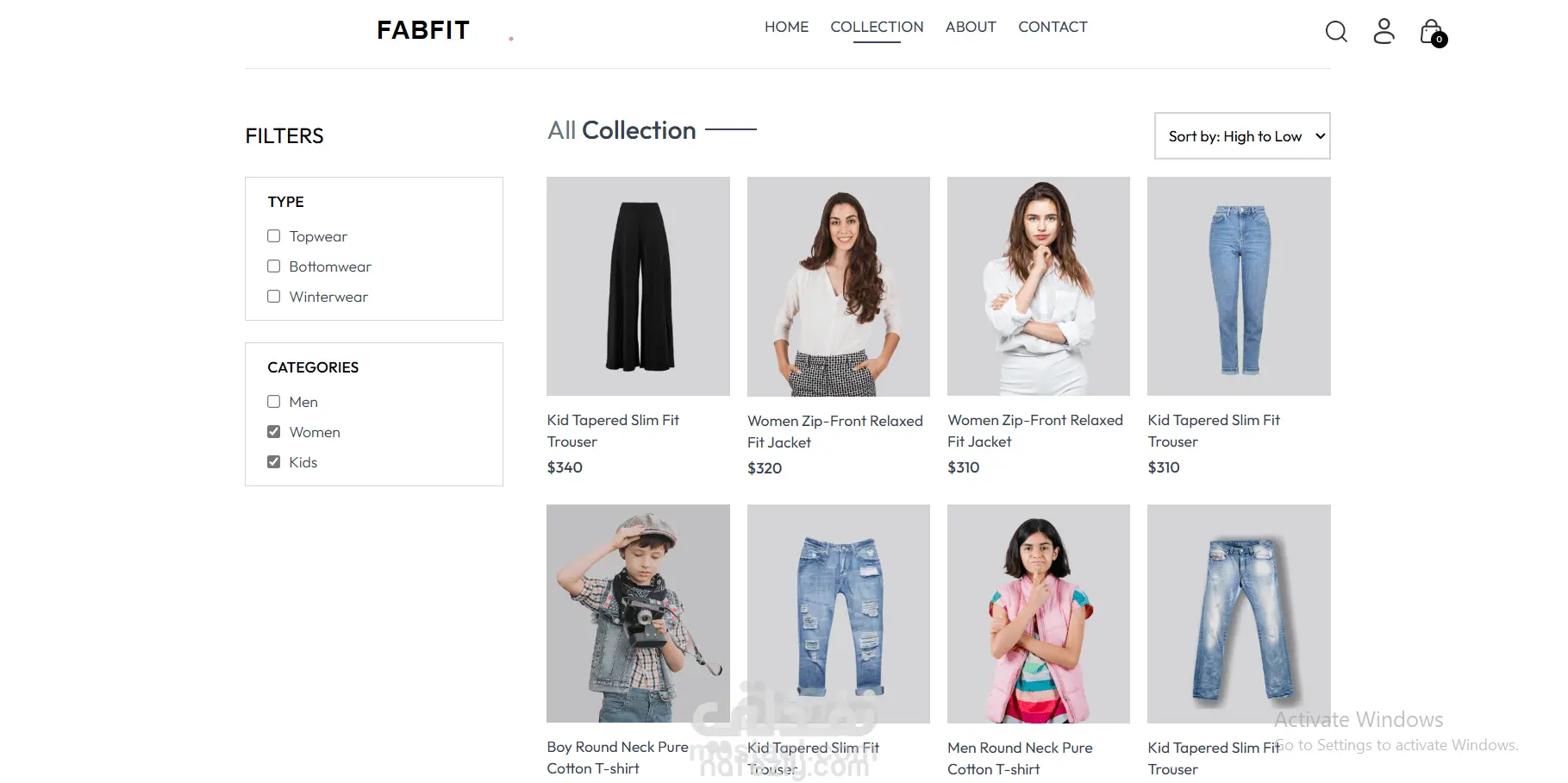
Task: Enable the Bottomwear filter checkbox
Action: click(274, 266)
